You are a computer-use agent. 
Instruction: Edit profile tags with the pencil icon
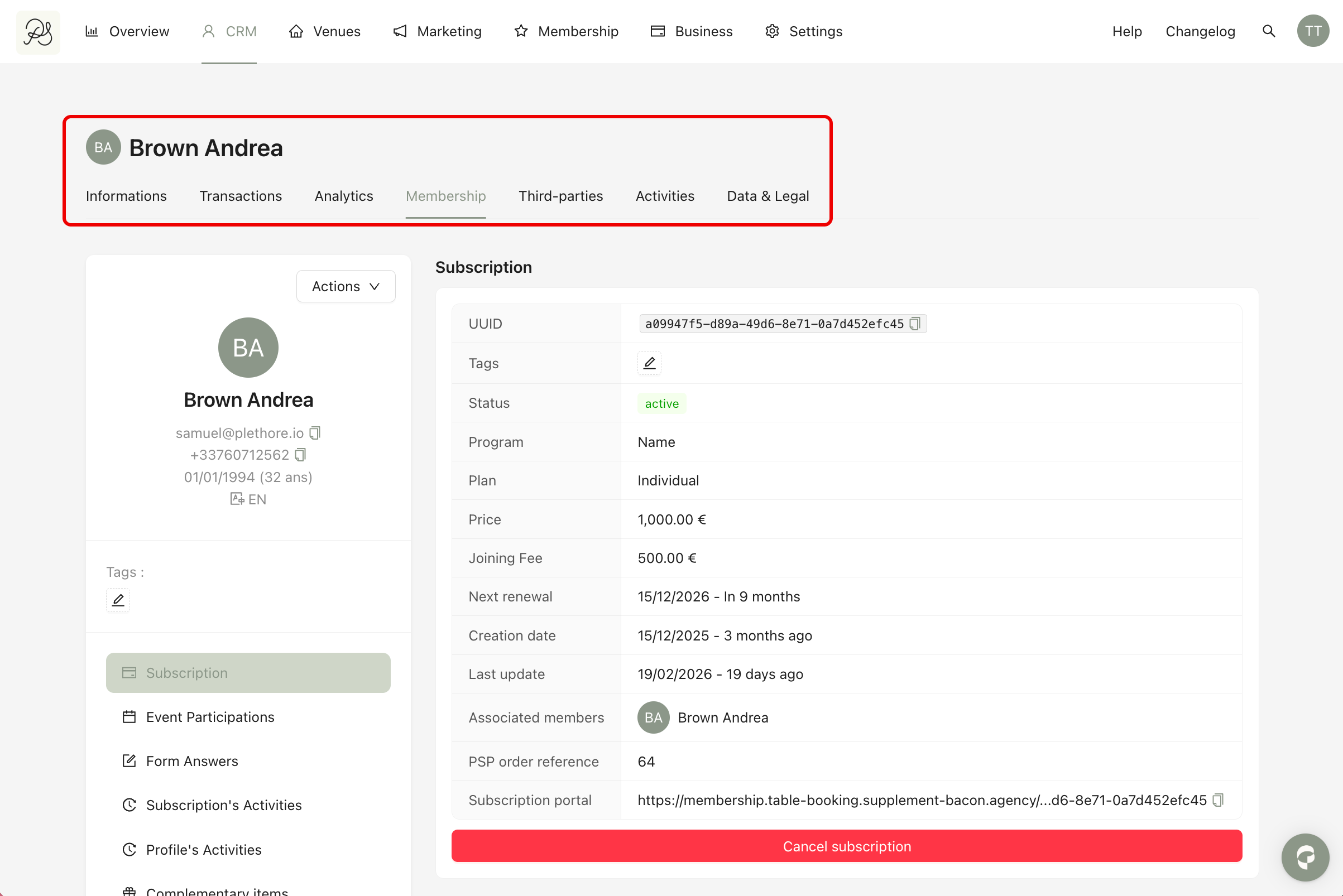point(118,600)
